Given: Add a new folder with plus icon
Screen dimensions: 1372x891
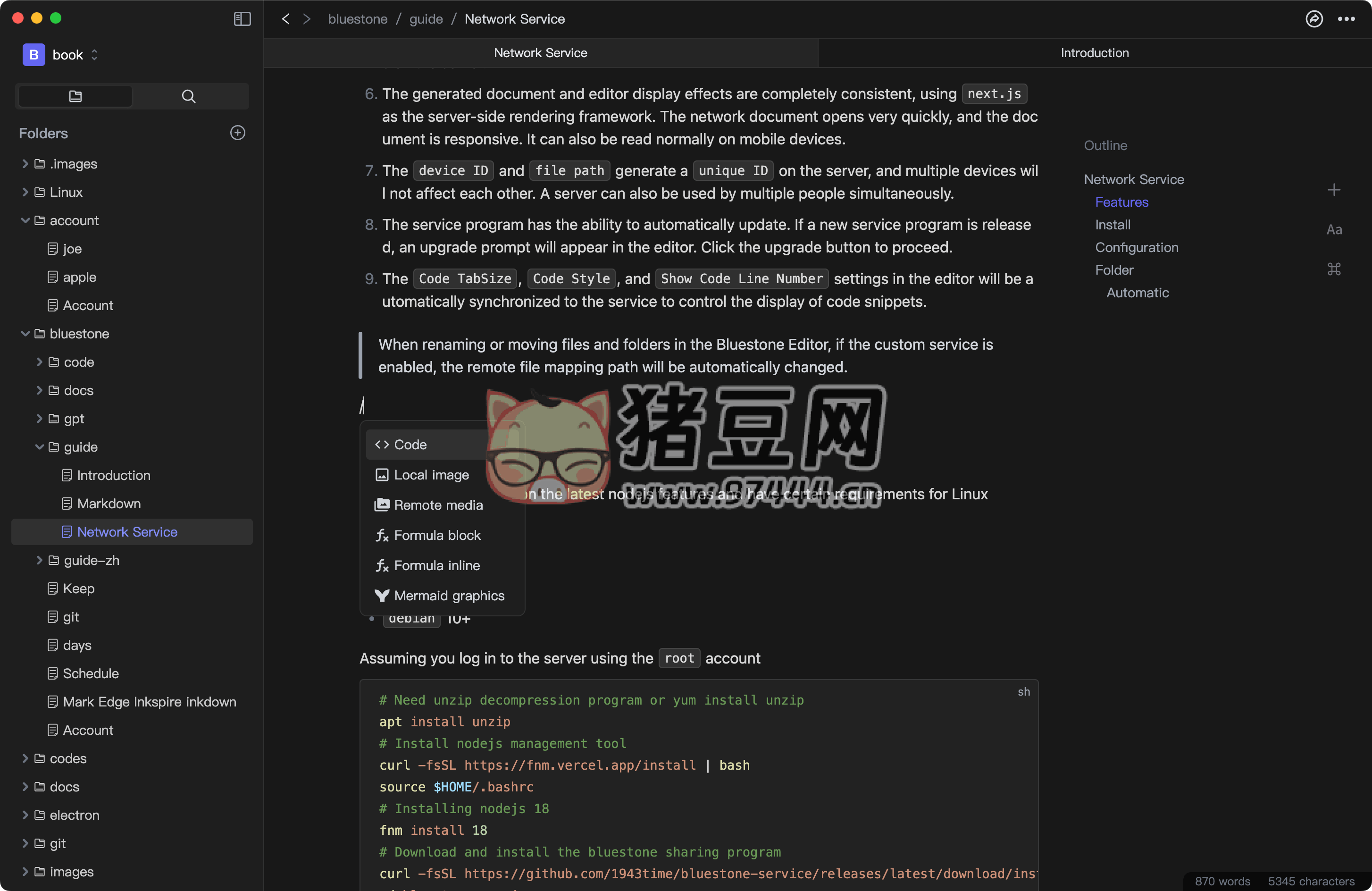Looking at the screenshot, I should (x=237, y=133).
